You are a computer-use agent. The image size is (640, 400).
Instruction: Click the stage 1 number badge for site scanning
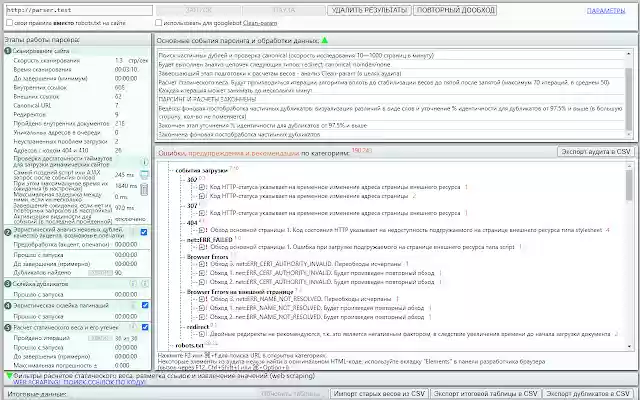[x=8, y=51]
